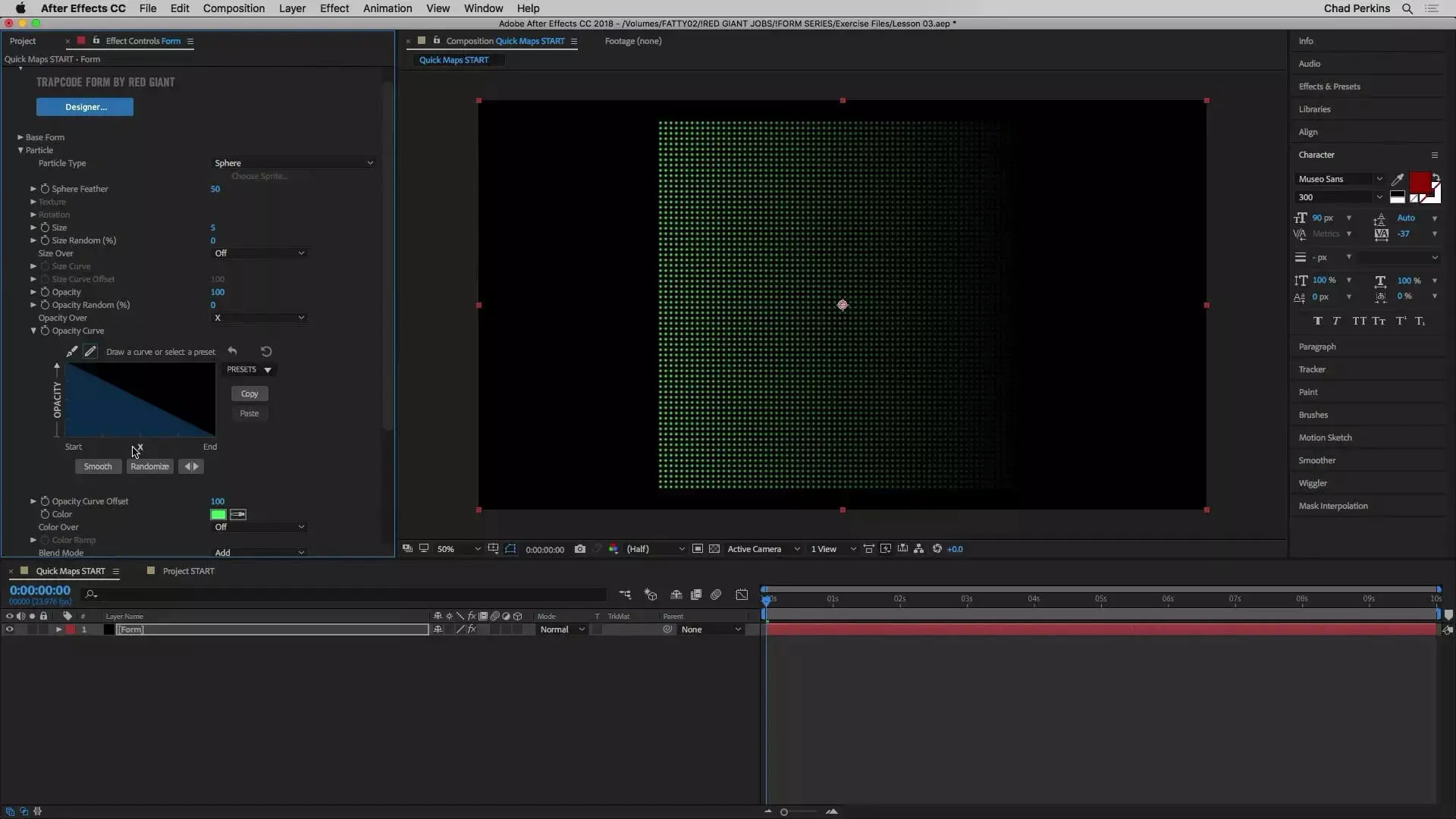Open the Effect menu
The height and width of the screenshot is (819, 1456).
tap(334, 8)
